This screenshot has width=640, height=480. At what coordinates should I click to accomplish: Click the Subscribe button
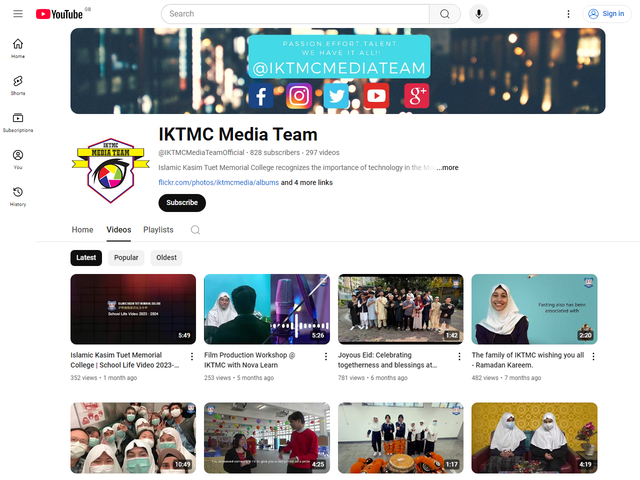pyautogui.click(x=182, y=202)
